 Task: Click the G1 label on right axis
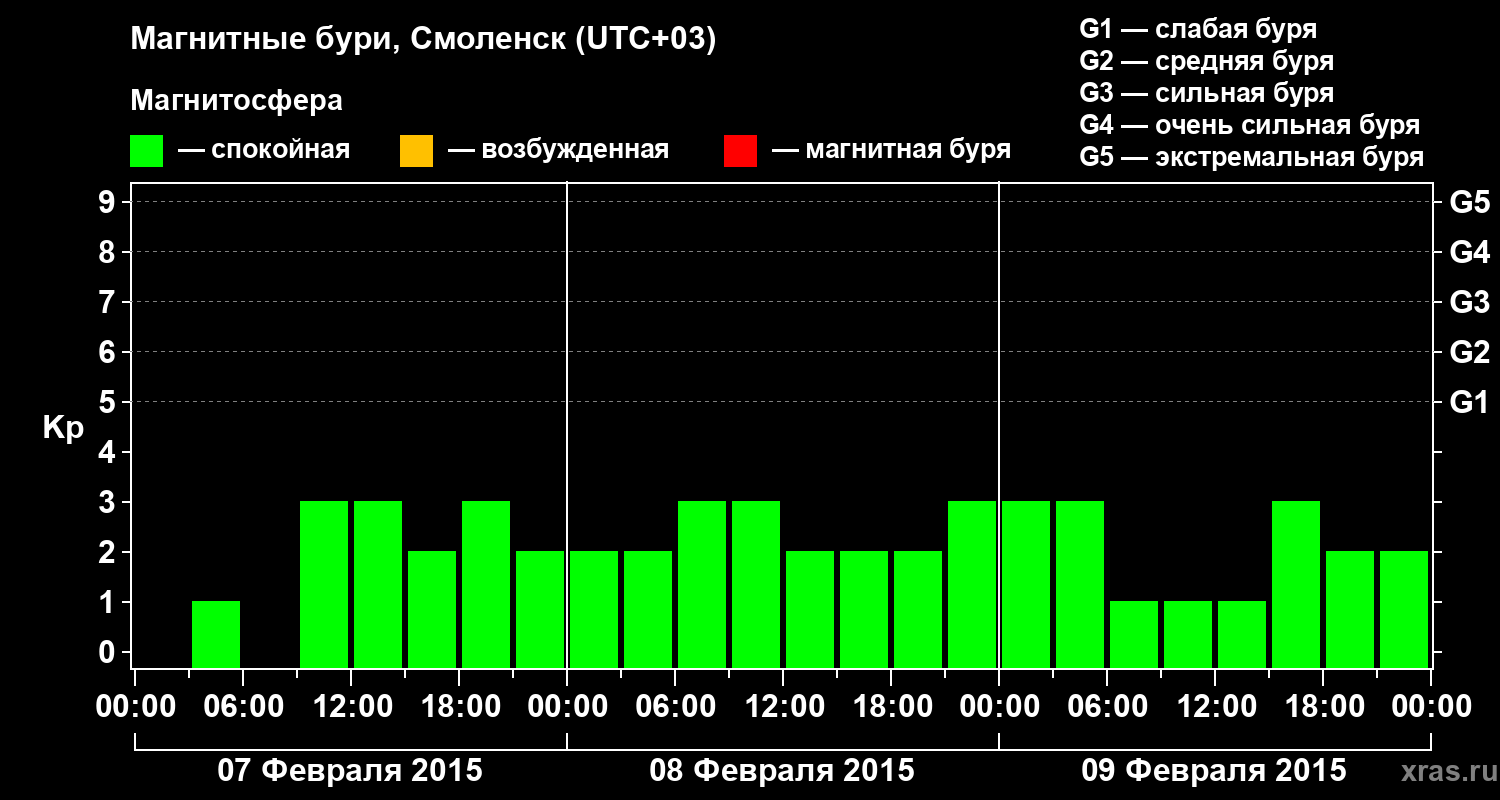click(1470, 402)
